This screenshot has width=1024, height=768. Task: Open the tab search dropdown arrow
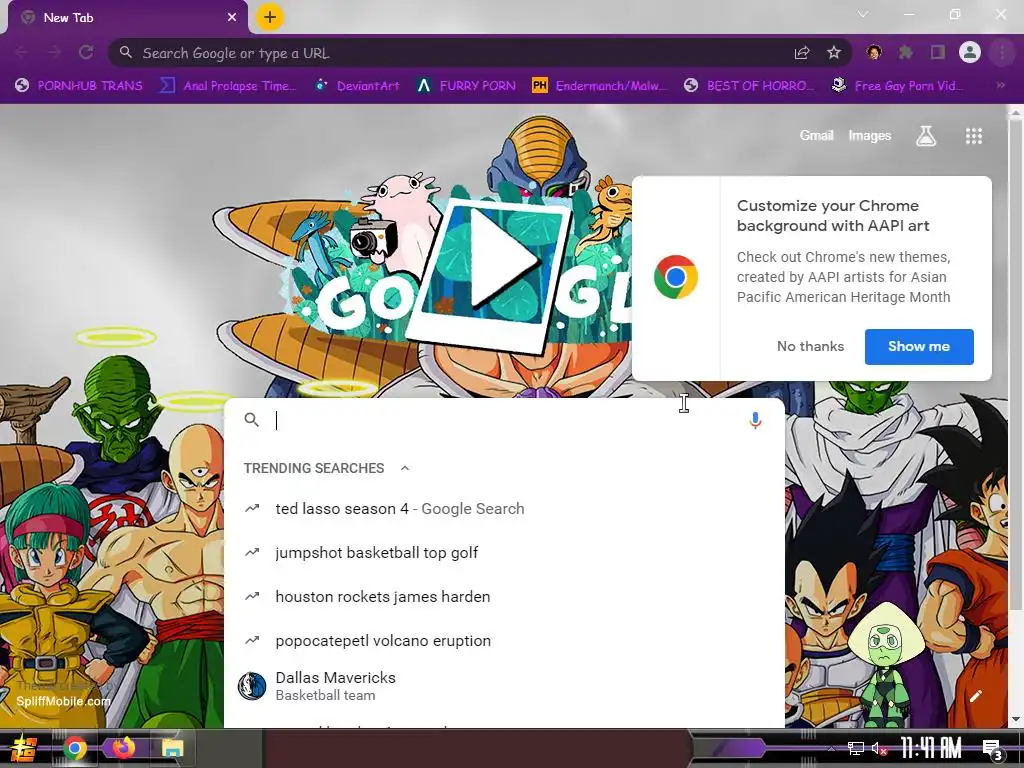863,14
